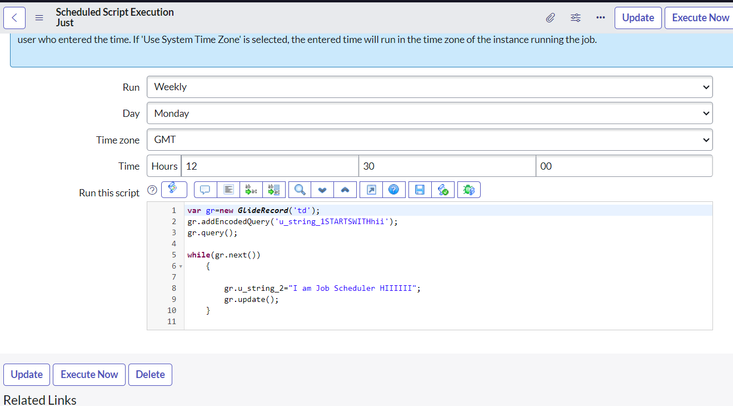The image size is (733, 406).
Task: Open the script debugger bug icon
Action: click(x=469, y=189)
